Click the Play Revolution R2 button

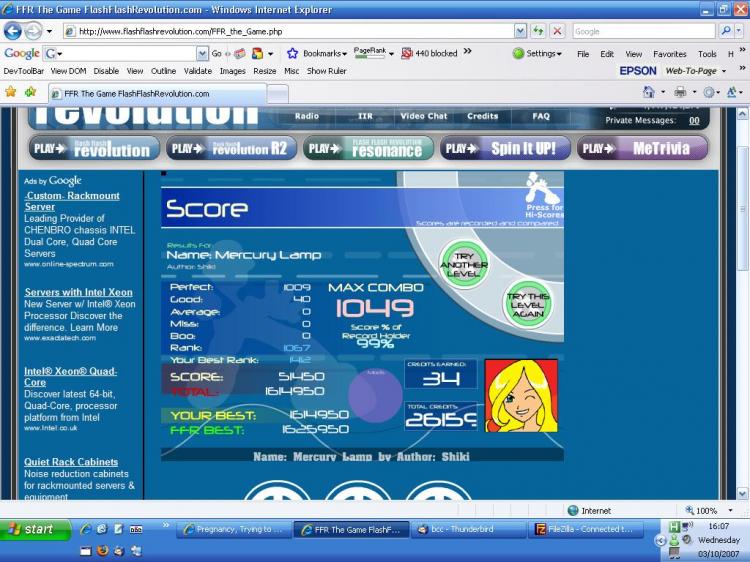click(x=231, y=148)
